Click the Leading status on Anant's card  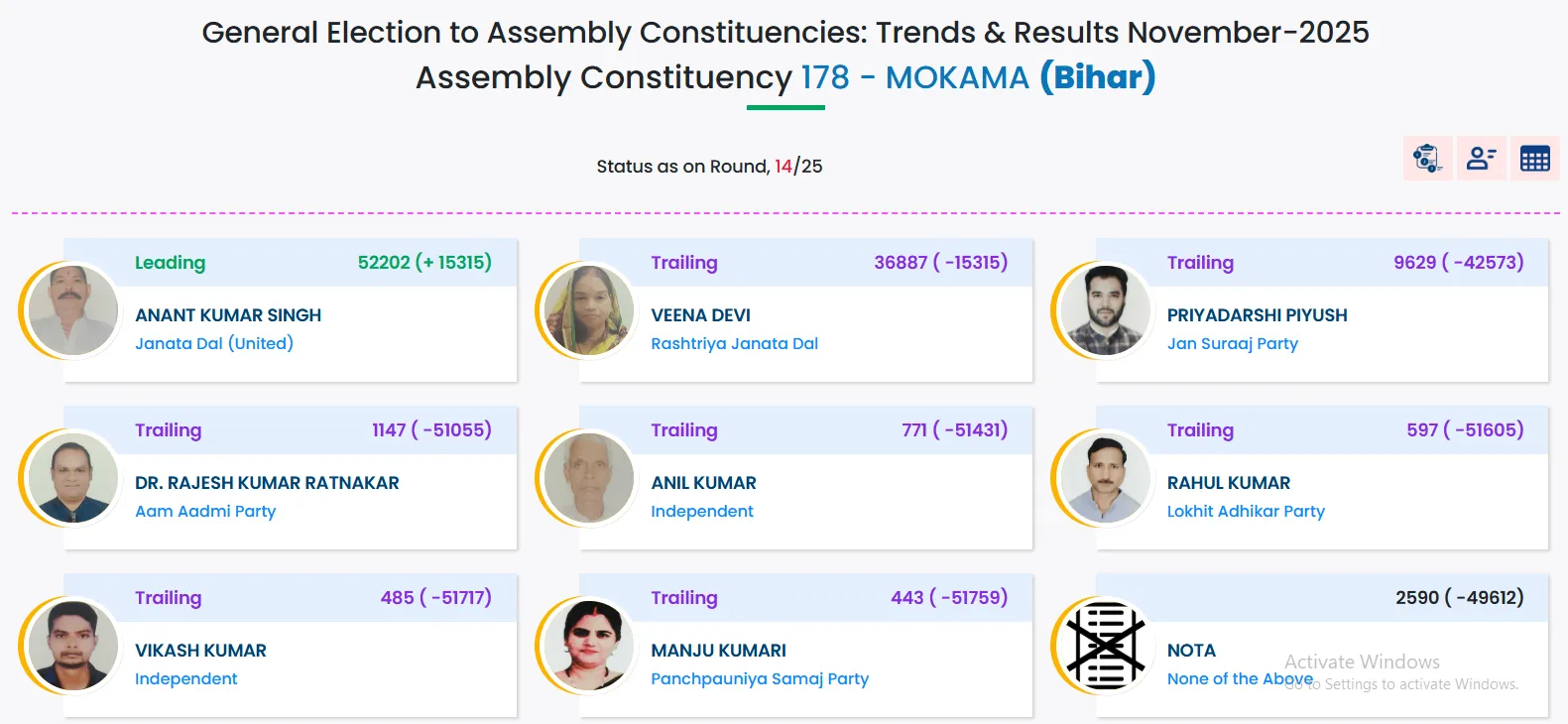tap(170, 263)
